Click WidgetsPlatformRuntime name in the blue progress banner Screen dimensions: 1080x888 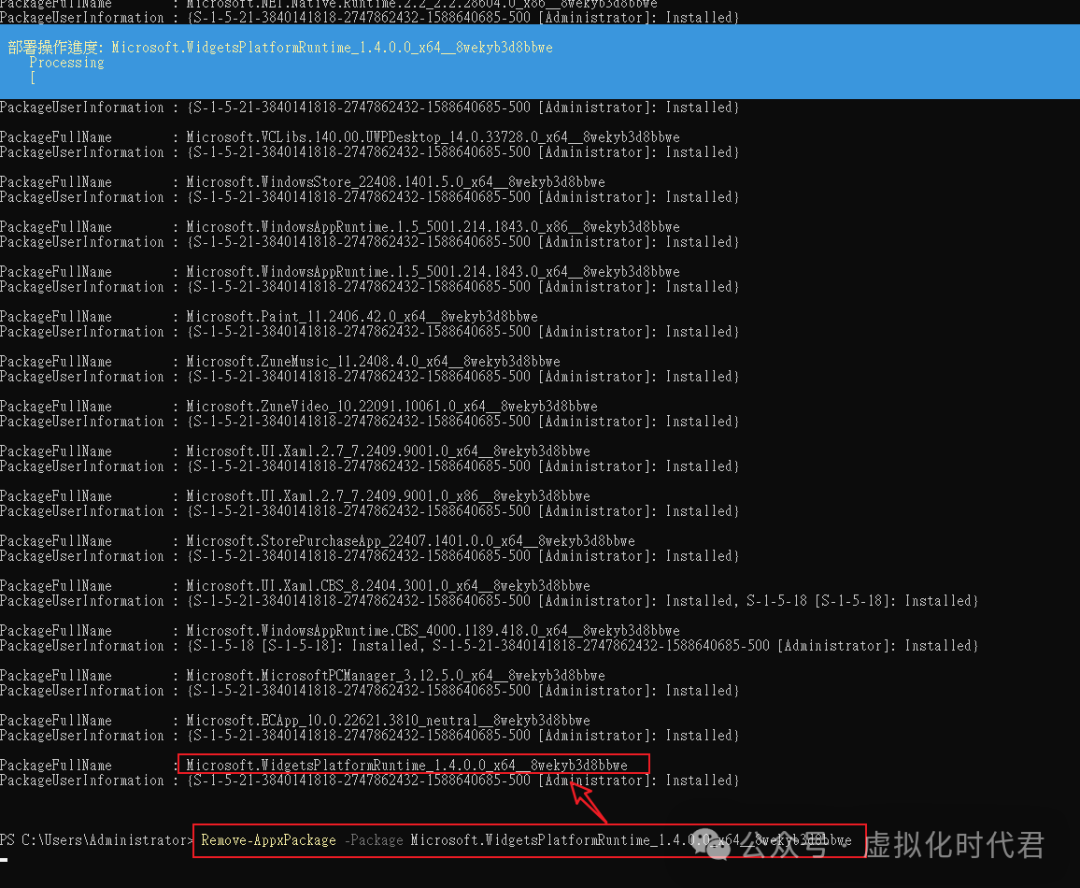click(x=332, y=48)
